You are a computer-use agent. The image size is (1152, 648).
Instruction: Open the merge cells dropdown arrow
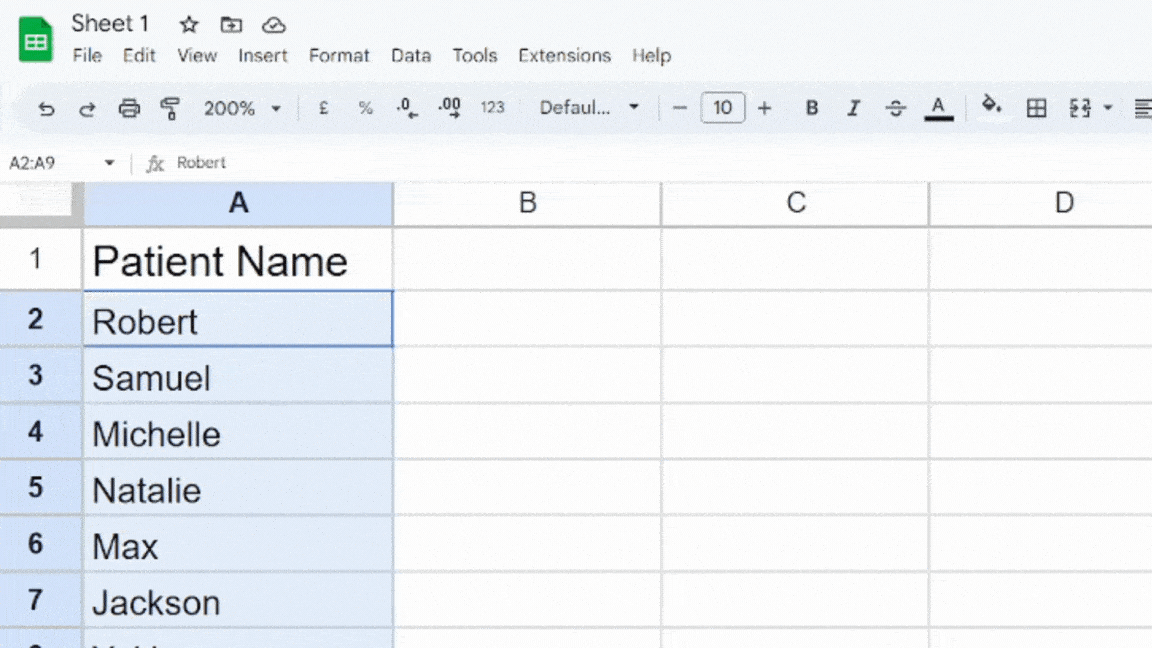pyautogui.click(x=1107, y=108)
